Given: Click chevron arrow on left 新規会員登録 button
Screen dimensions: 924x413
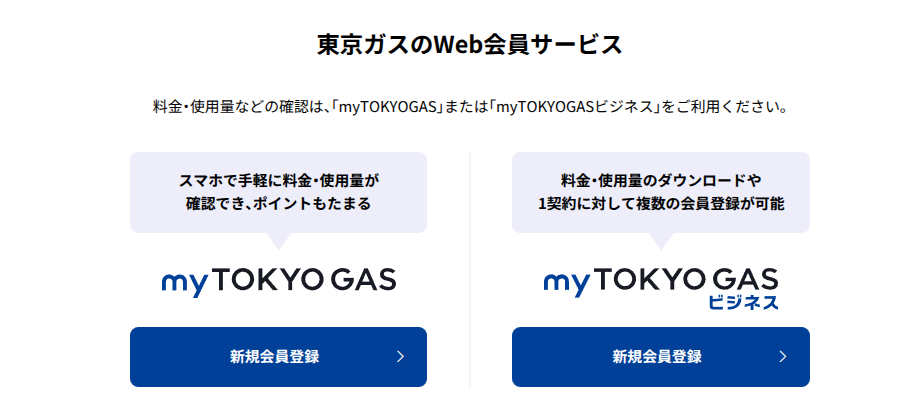Looking at the screenshot, I should [400, 356].
